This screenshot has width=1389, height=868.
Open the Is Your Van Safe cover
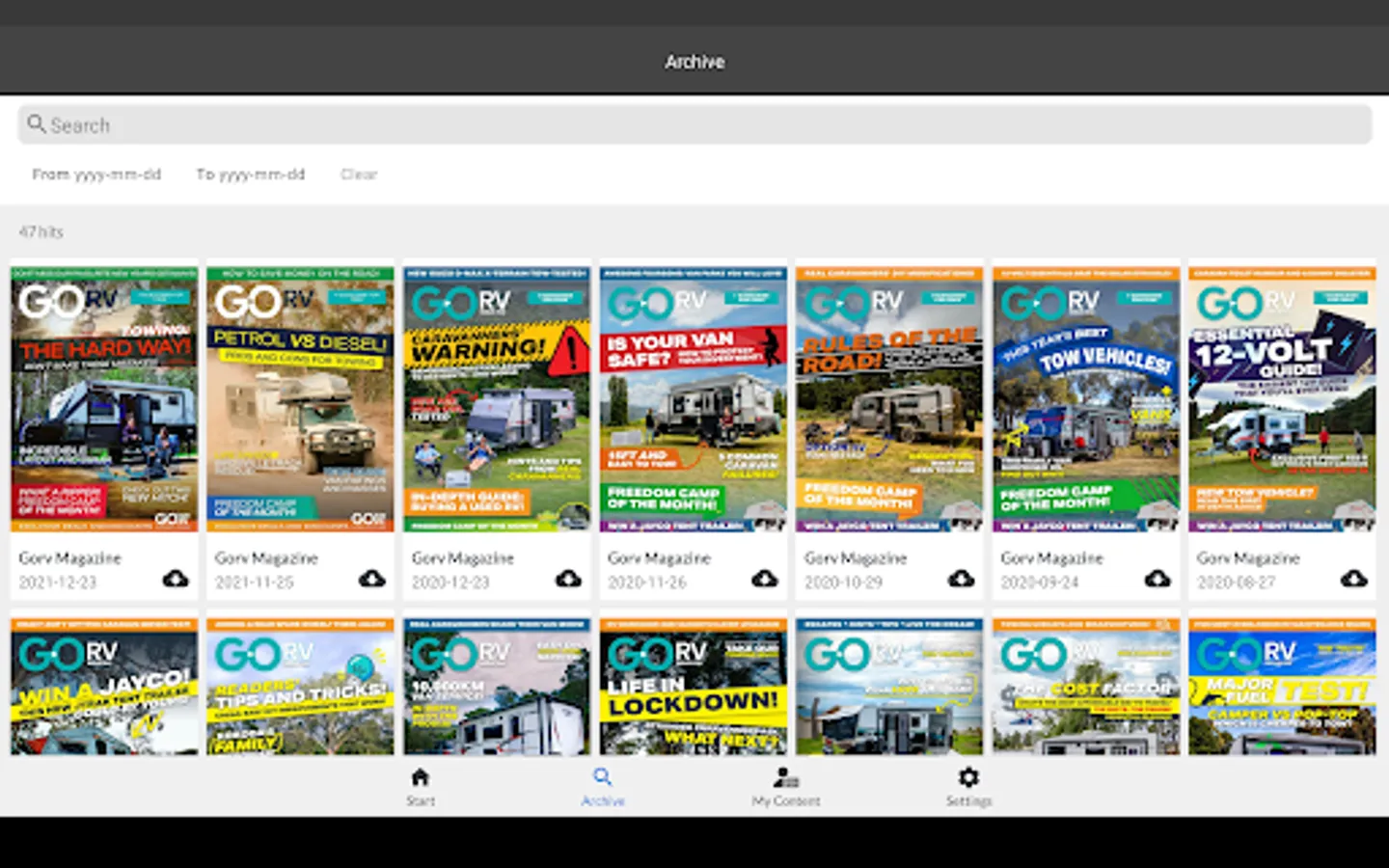(694, 399)
